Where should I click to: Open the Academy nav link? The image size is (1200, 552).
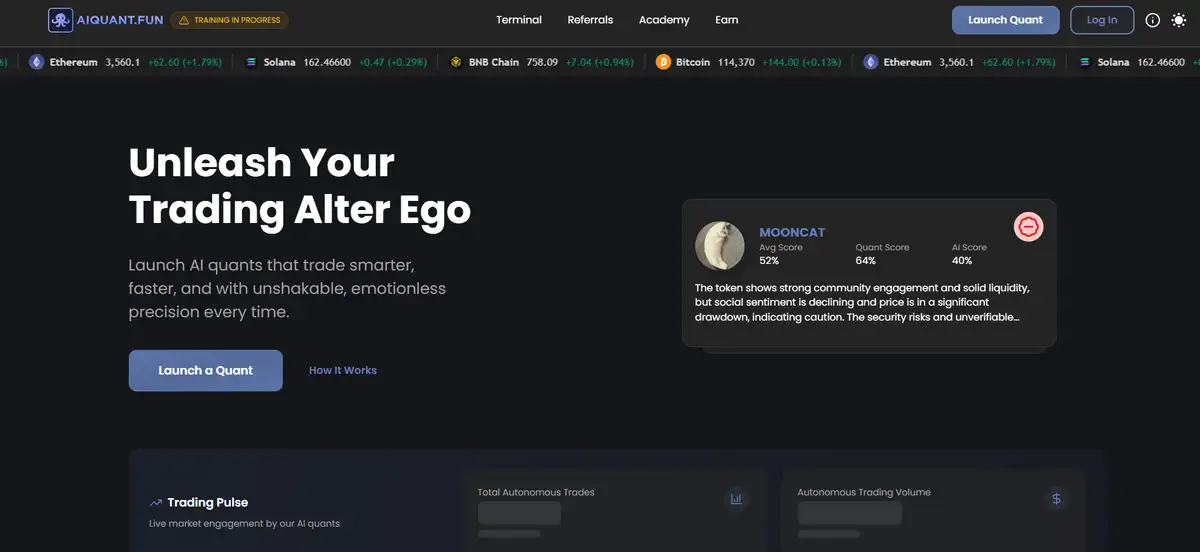point(664,20)
